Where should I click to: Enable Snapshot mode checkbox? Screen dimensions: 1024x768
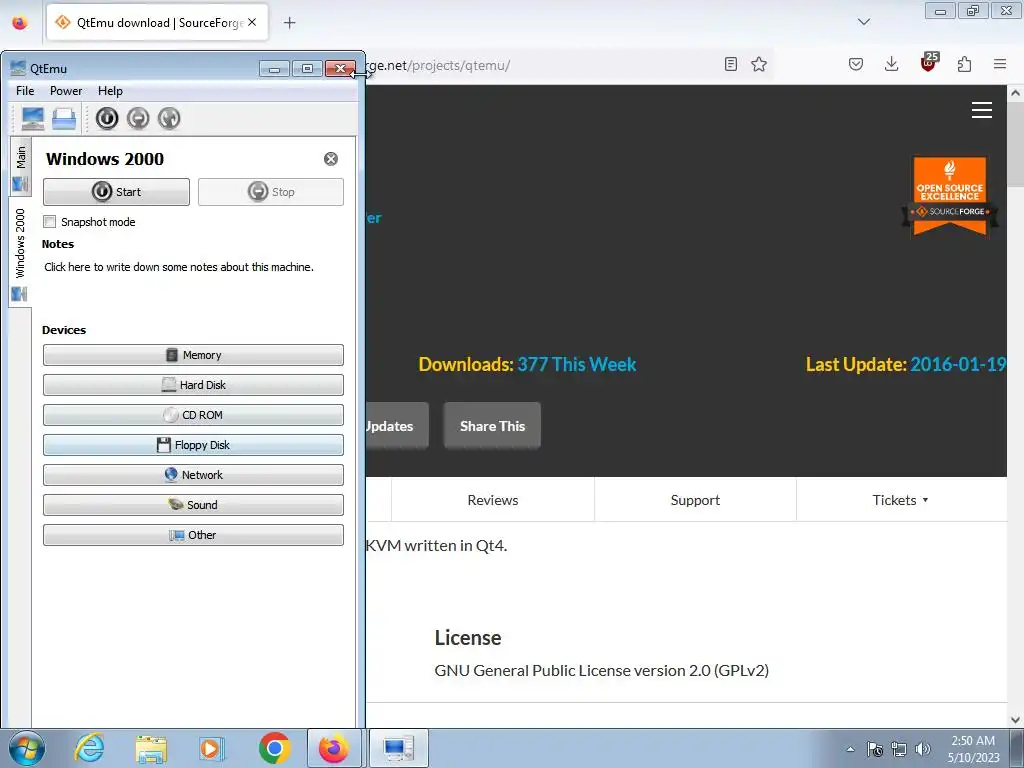pyautogui.click(x=50, y=221)
